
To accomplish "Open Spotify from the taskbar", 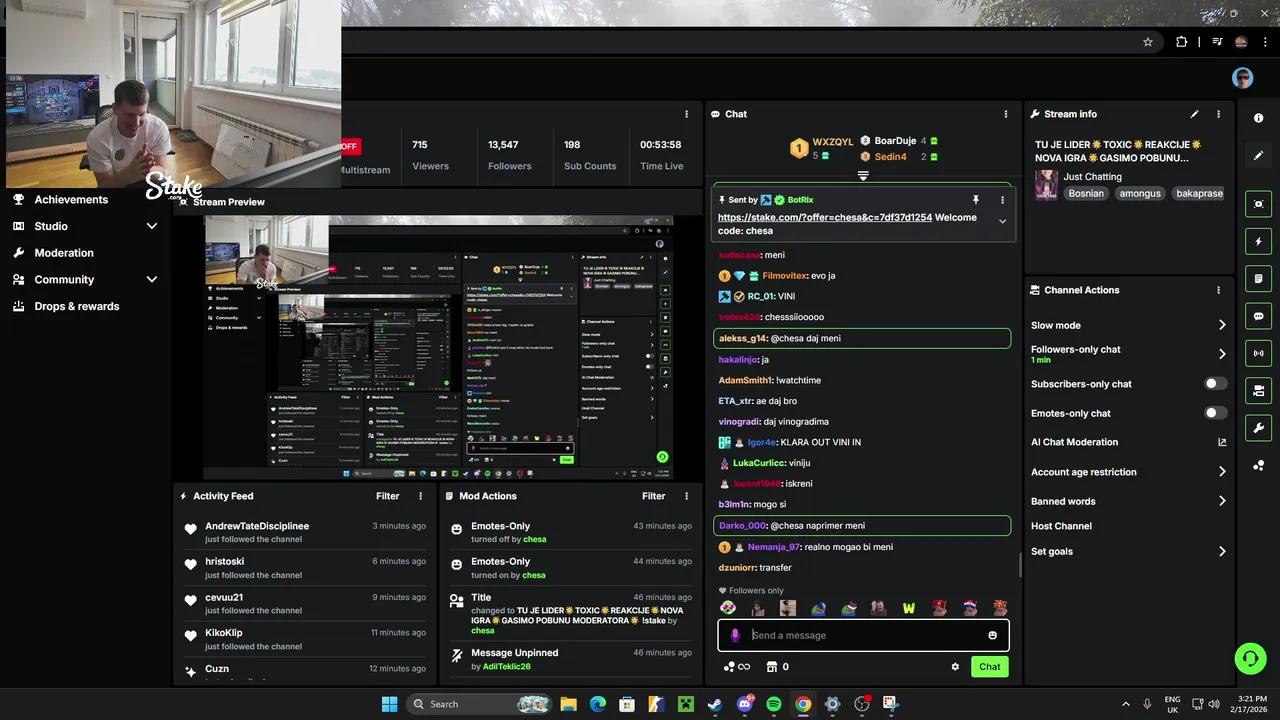I will click(774, 704).
